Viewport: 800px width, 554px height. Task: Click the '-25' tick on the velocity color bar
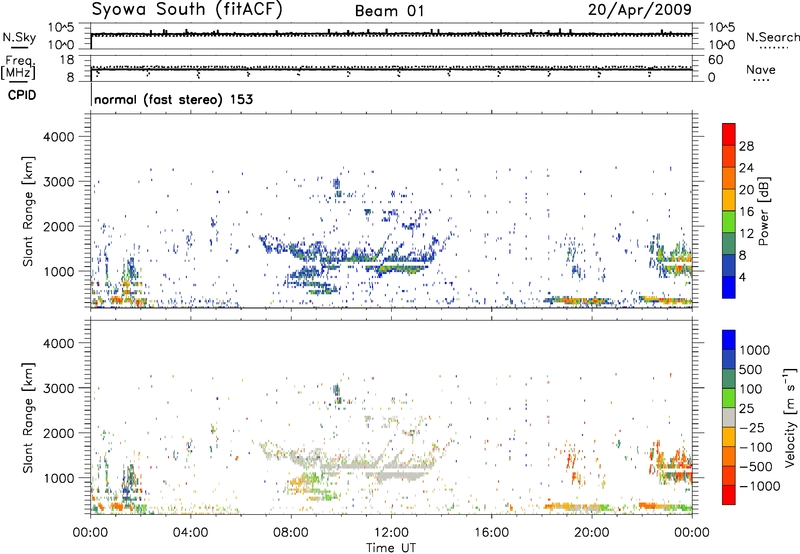(x=752, y=427)
